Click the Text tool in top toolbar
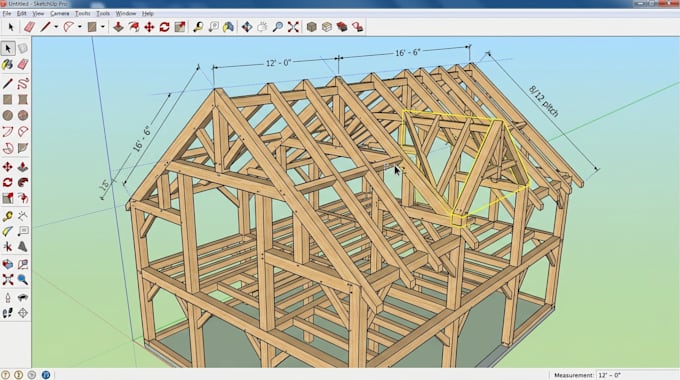The image size is (680, 380). [213, 27]
